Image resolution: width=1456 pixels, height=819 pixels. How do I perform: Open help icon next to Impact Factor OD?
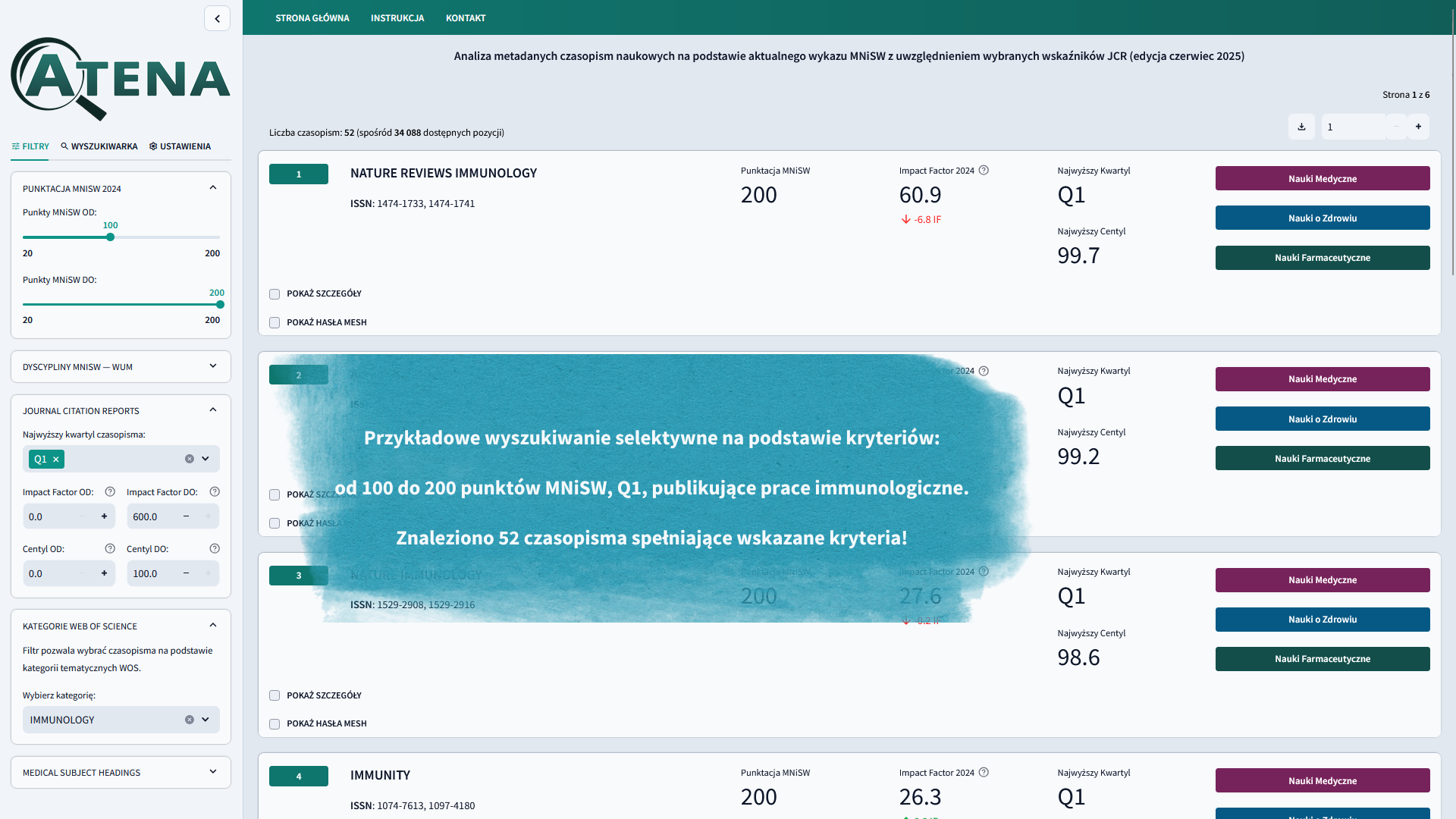pos(110,491)
